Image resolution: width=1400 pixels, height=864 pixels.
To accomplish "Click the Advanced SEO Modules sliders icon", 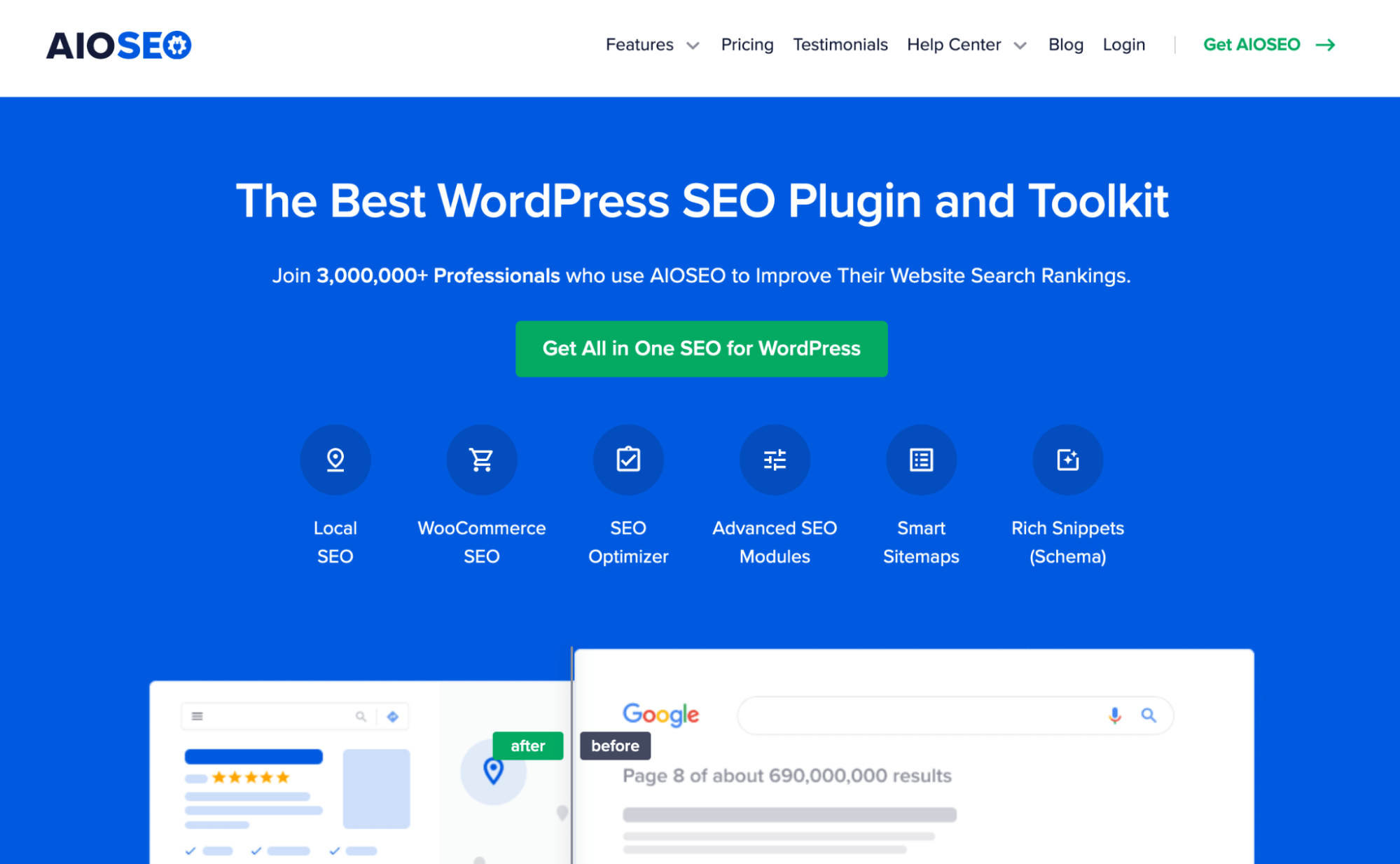I will pos(775,460).
